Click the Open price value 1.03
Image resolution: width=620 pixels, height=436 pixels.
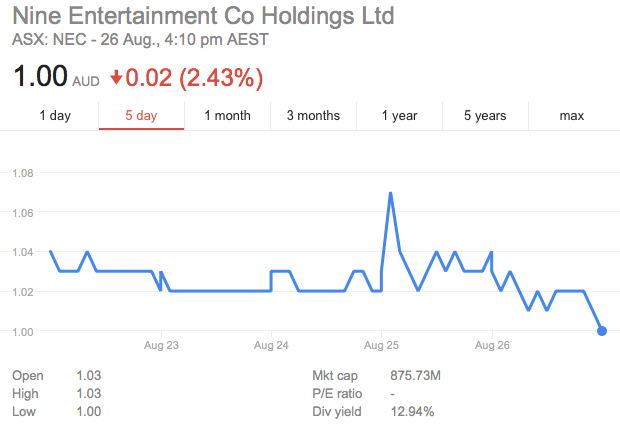(x=89, y=375)
